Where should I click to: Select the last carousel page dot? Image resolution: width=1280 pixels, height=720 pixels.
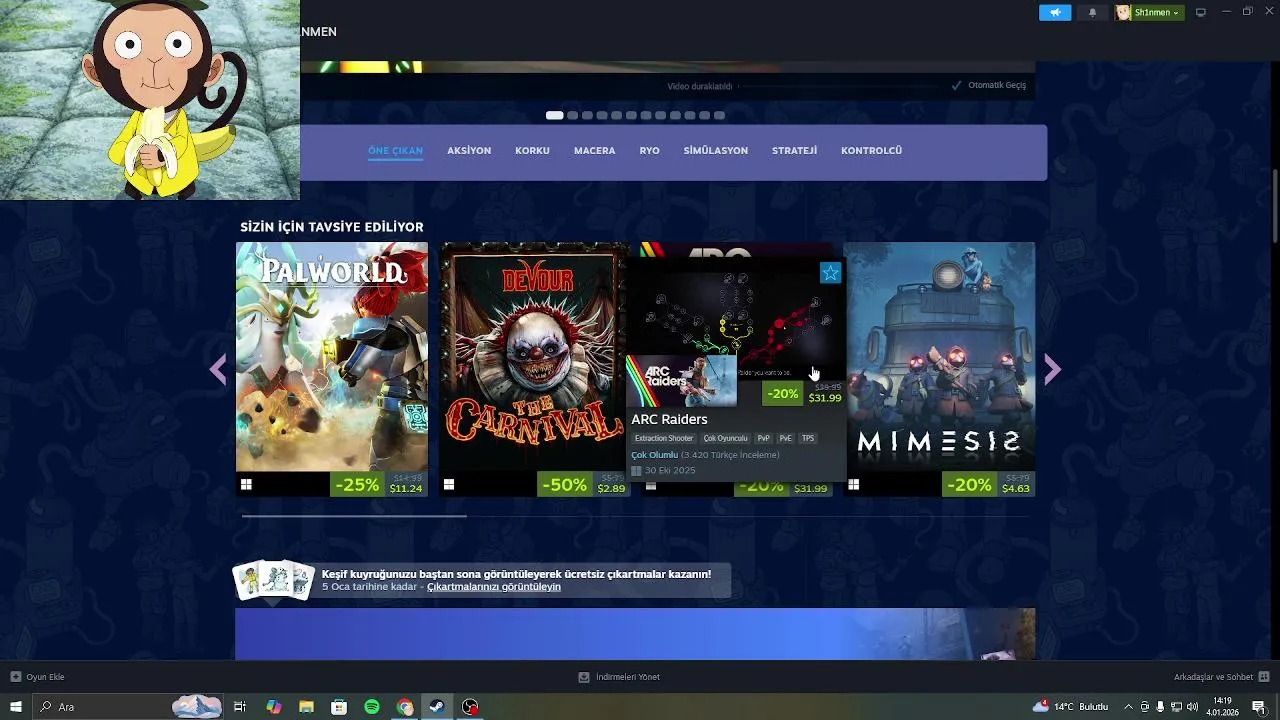(x=719, y=115)
